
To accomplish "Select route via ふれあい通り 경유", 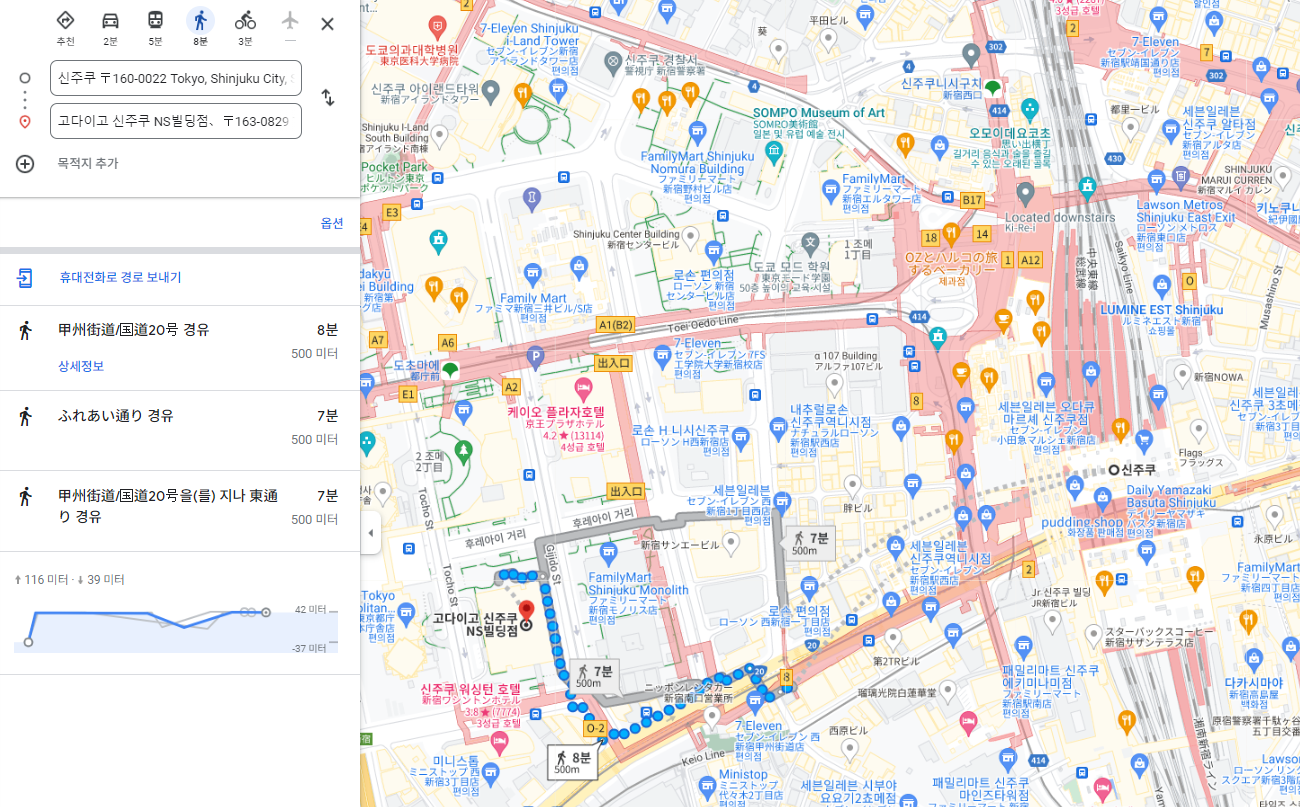I will tap(180, 430).
